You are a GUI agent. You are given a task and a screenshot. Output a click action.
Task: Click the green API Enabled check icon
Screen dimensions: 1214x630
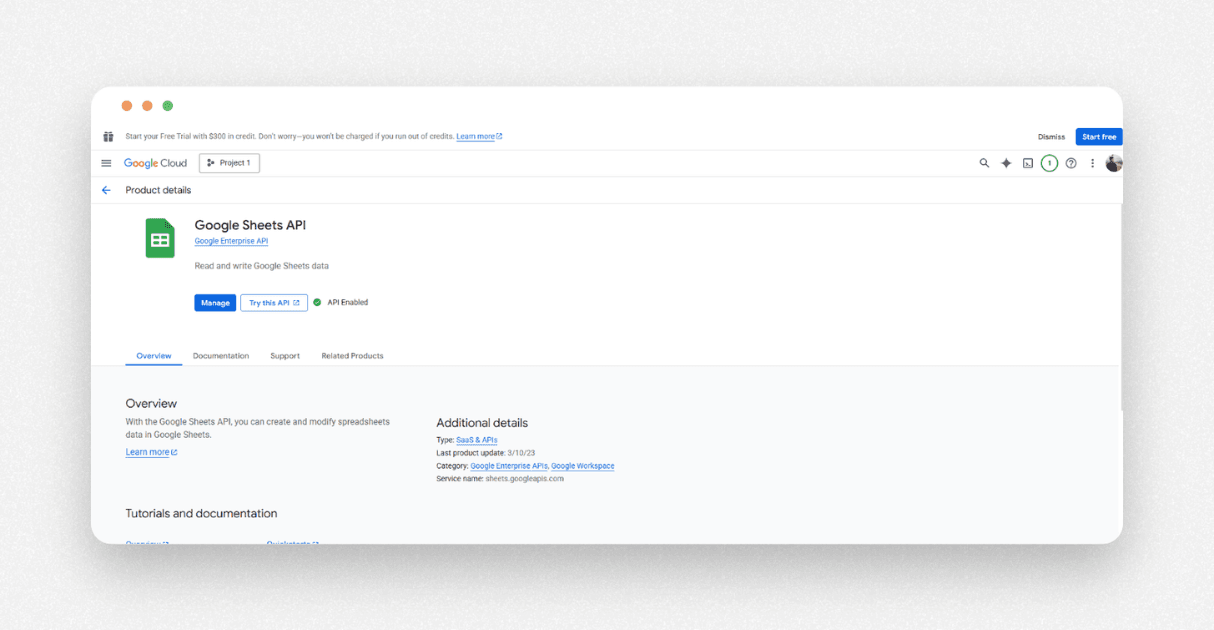[317, 302]
